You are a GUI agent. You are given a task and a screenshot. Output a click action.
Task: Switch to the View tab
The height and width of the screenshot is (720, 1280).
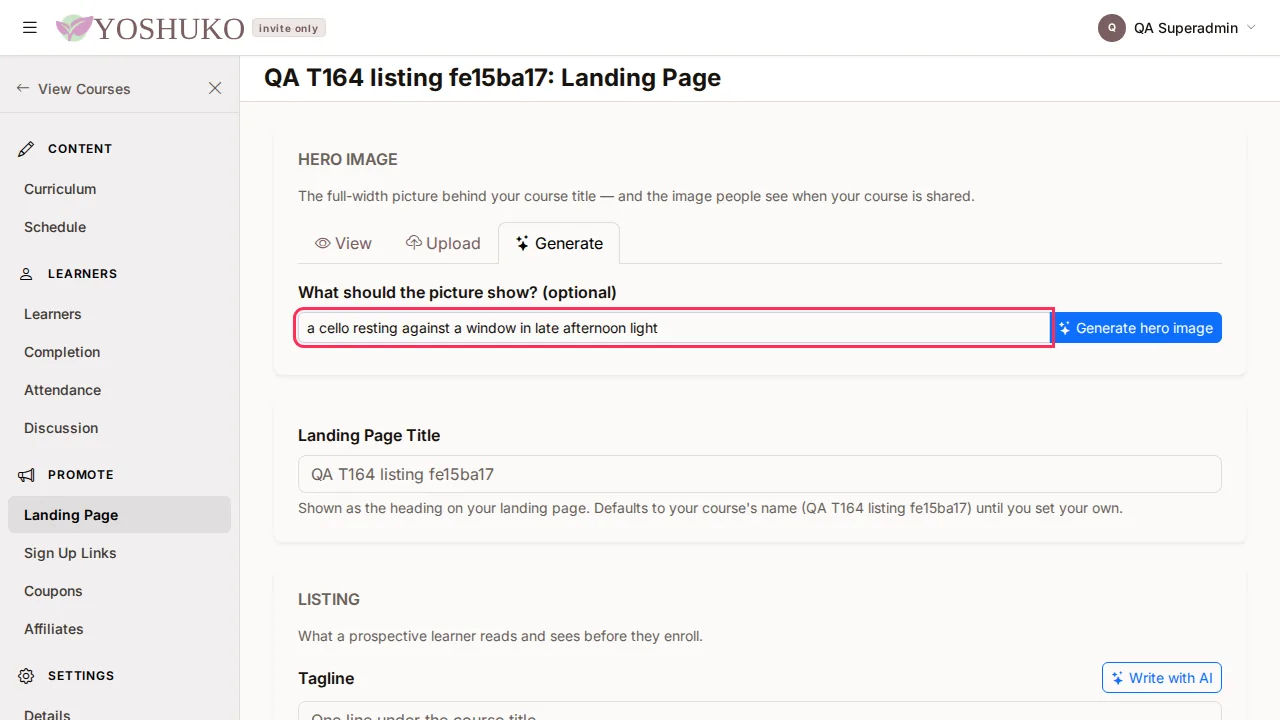click(343, 243)
